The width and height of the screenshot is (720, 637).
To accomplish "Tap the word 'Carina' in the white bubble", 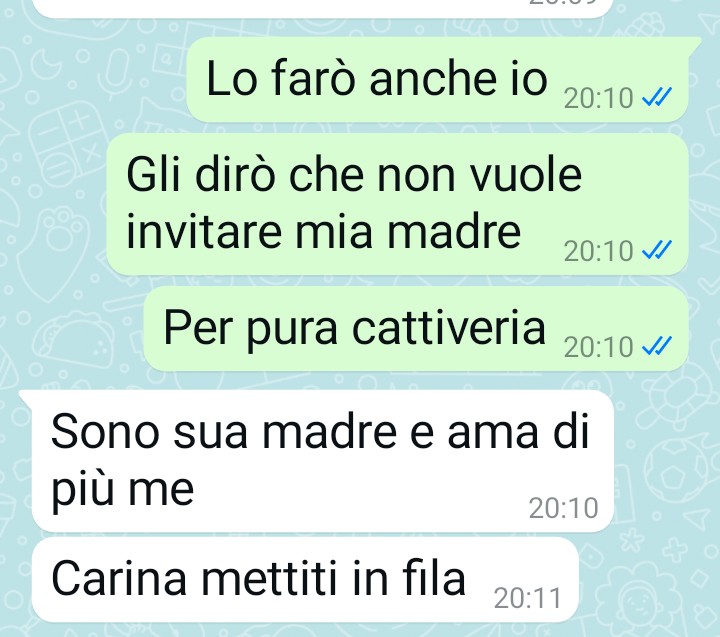I will coord(119,579).
